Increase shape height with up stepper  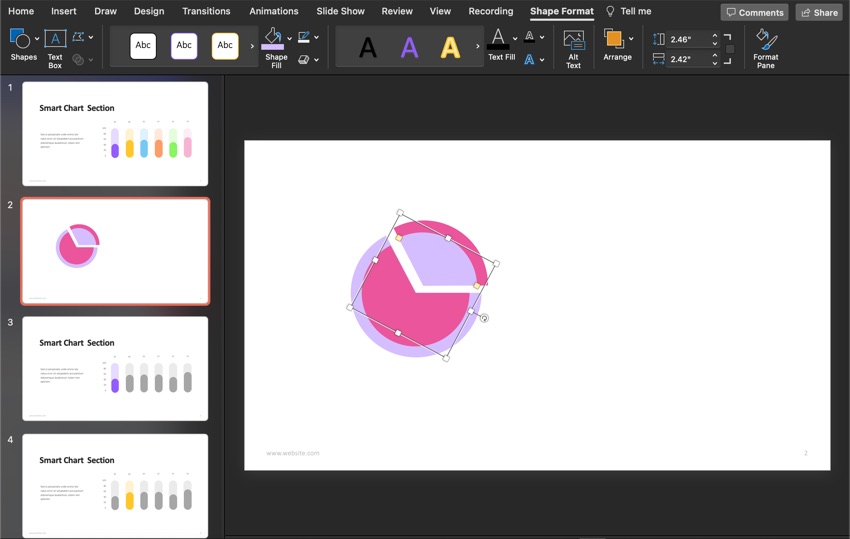click(x=714, y=36)
